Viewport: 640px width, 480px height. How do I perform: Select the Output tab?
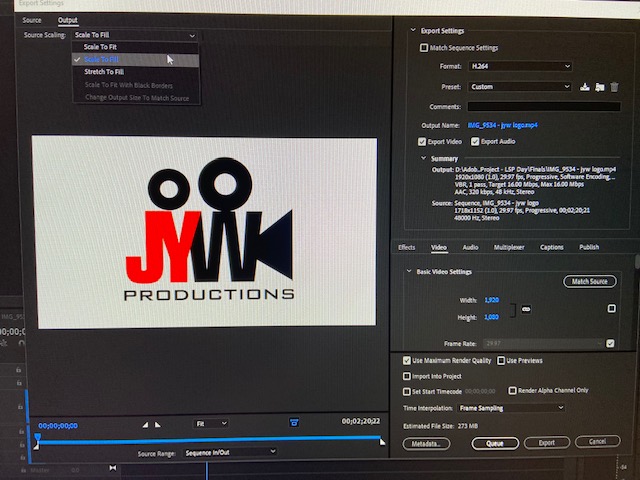click(68, 20)
